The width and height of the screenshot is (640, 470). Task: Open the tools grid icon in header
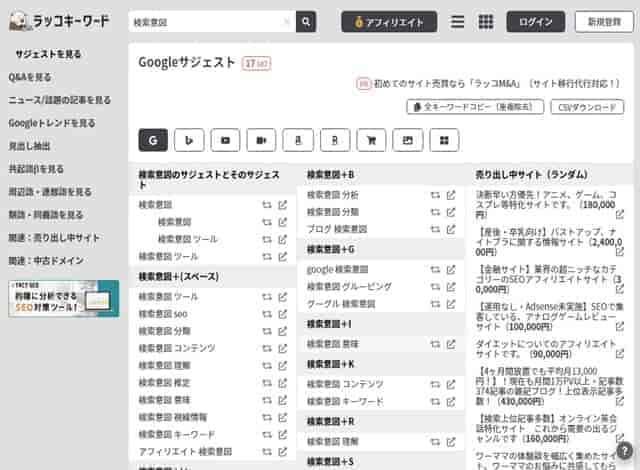pyautogui.click(x=486, y=22)
